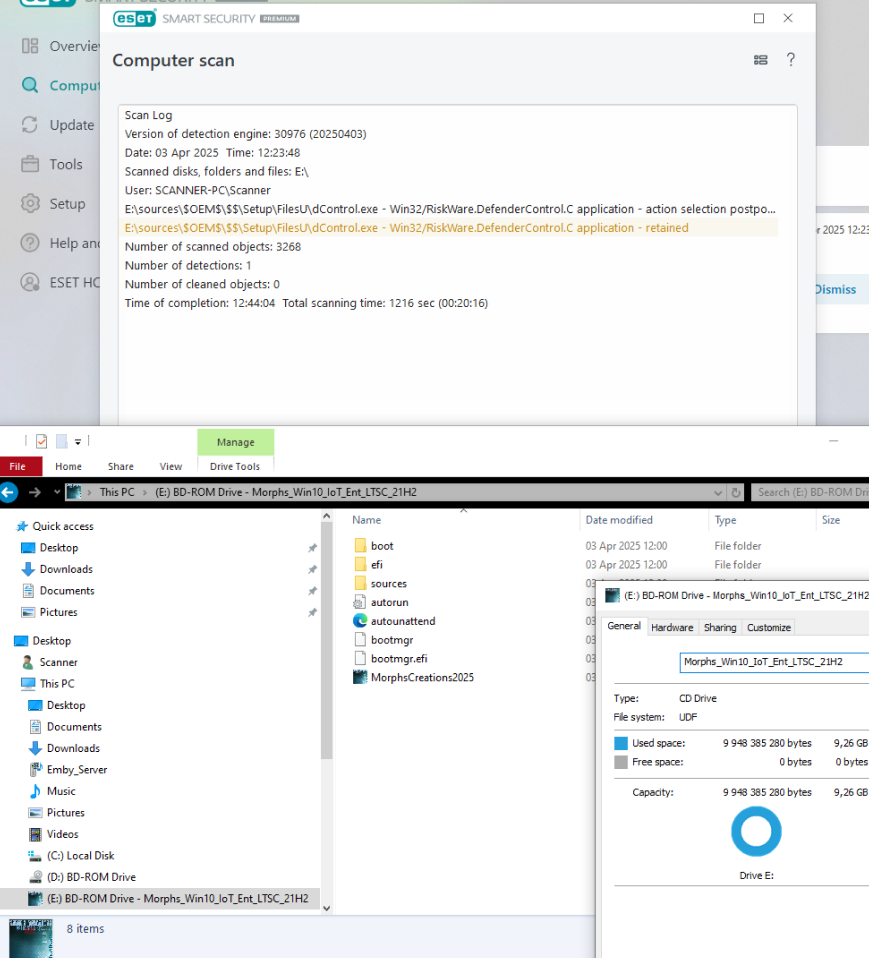Select the Music note icon in navigation pane
869x958 pixels.
click(35, 791)
